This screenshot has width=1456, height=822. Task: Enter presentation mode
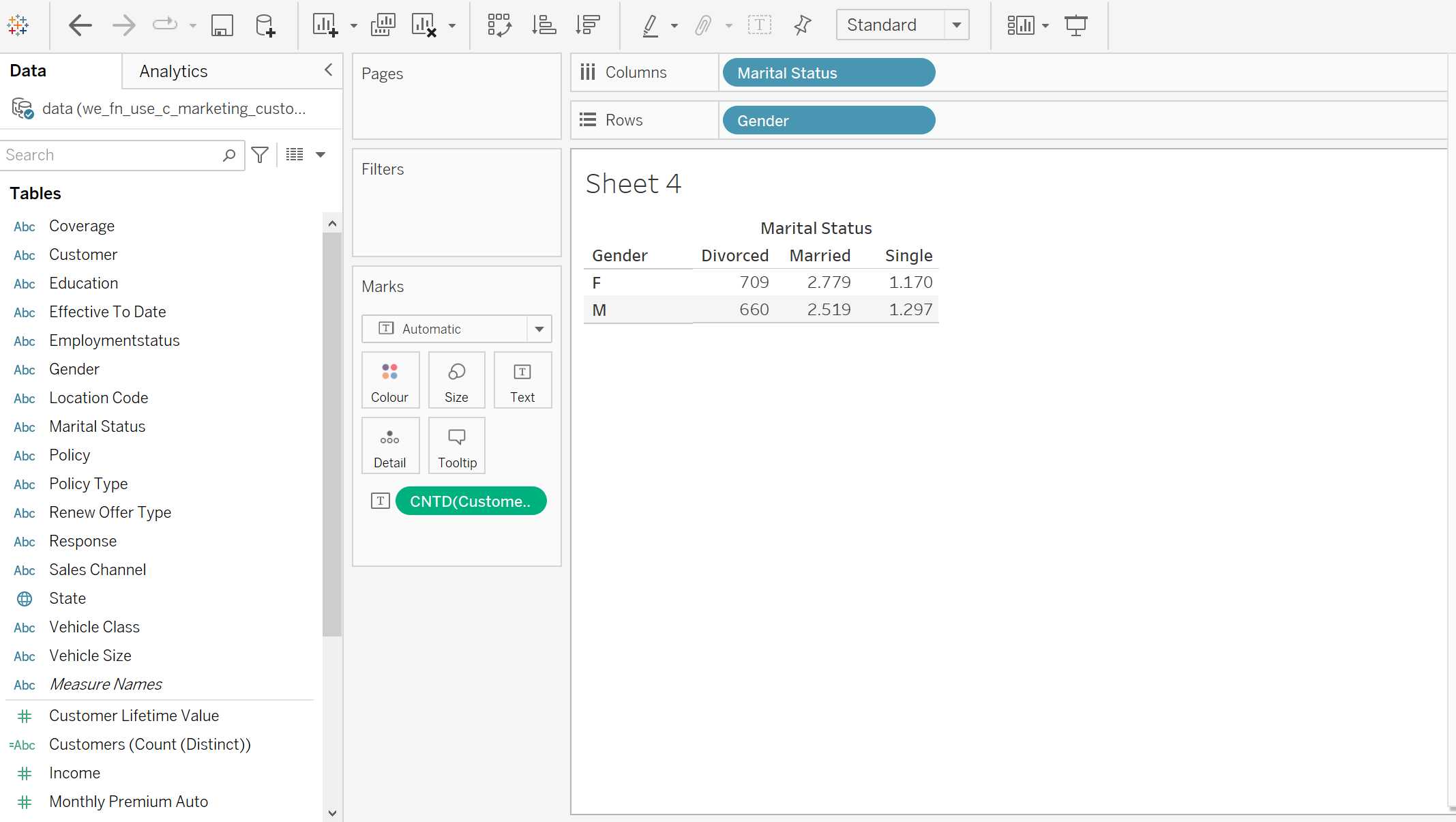pyautogui.click(x=1076, y=25)
